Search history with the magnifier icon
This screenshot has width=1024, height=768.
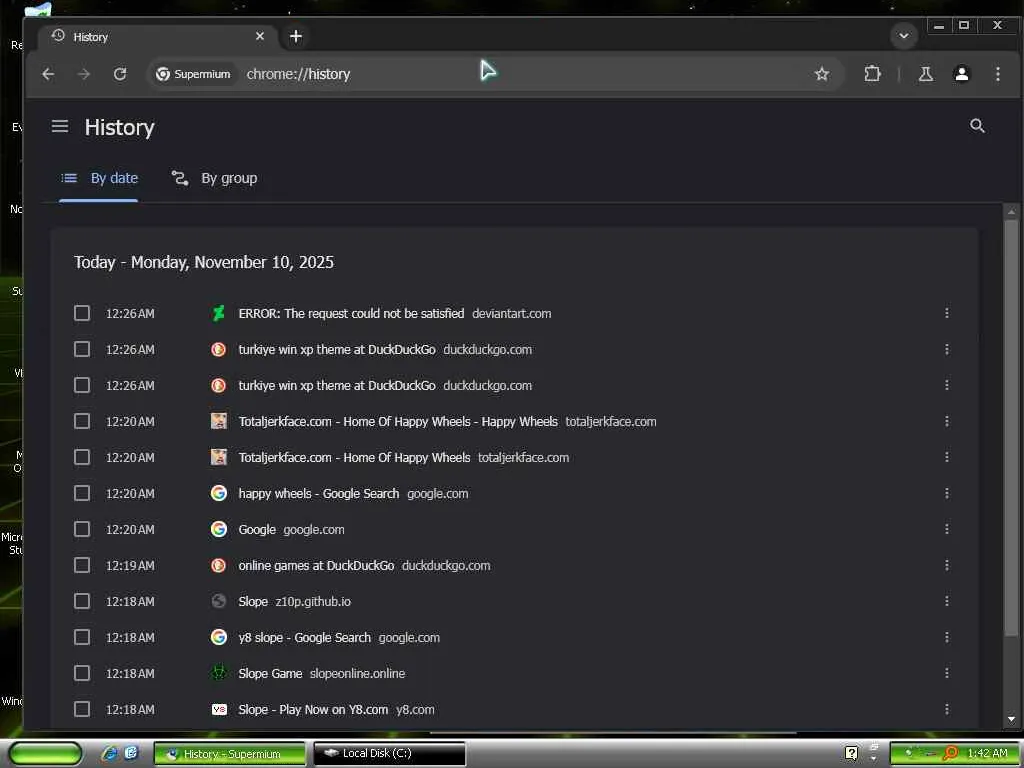[x=977, y=125]
